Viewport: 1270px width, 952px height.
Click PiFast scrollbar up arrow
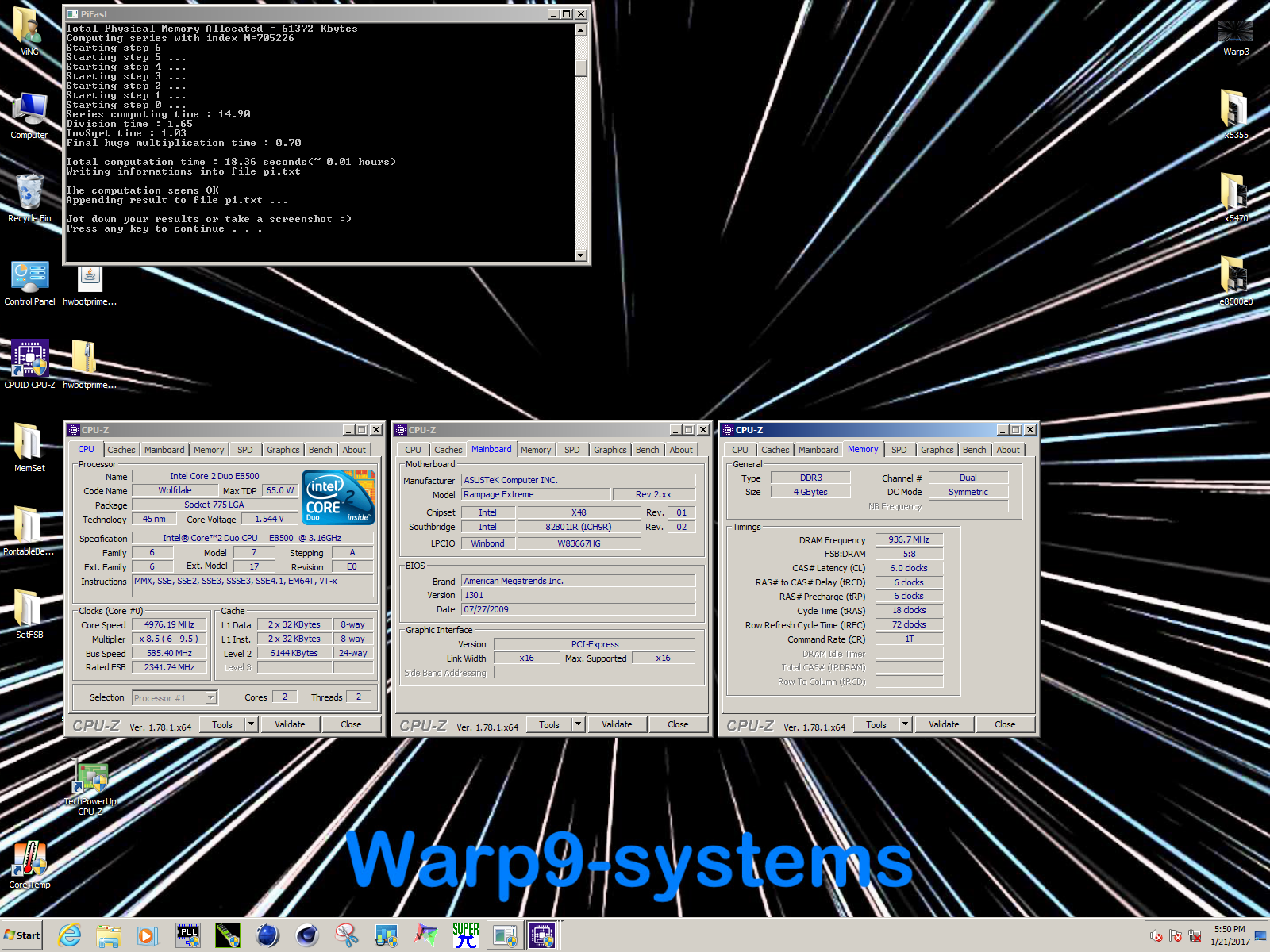581,30
